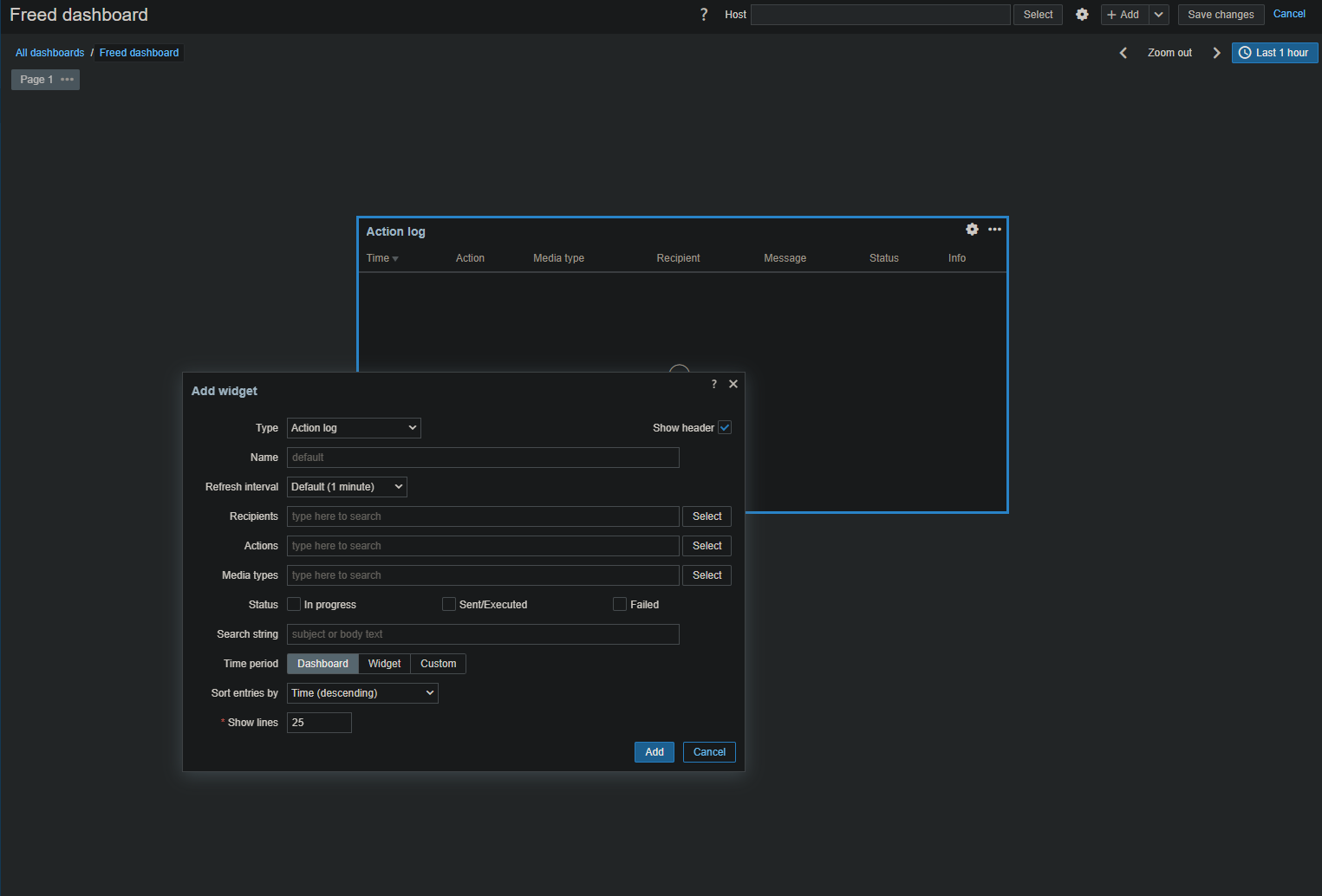The height and width of the screenshot is (896, 1322).
Task: Open the Action log widget gear settings
Action: [x=972, y=230]
